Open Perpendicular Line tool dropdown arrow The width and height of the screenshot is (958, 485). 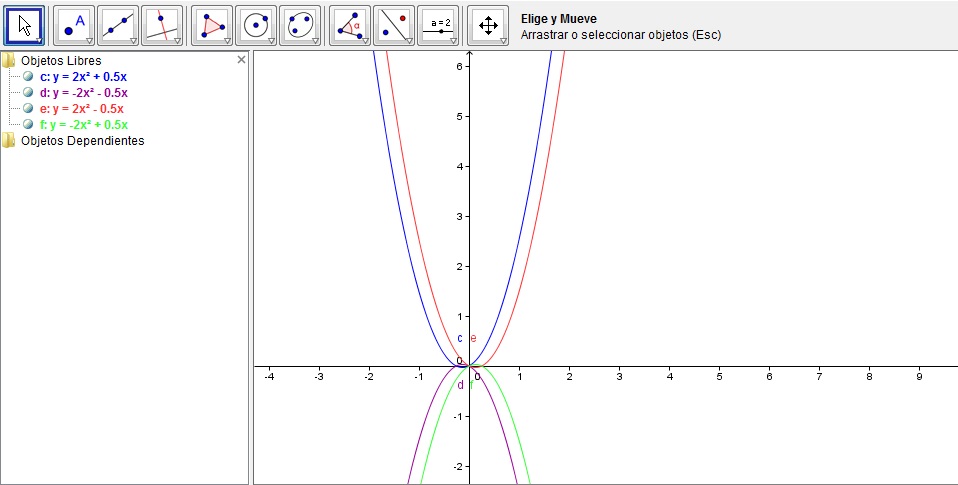tap(177, 40)
